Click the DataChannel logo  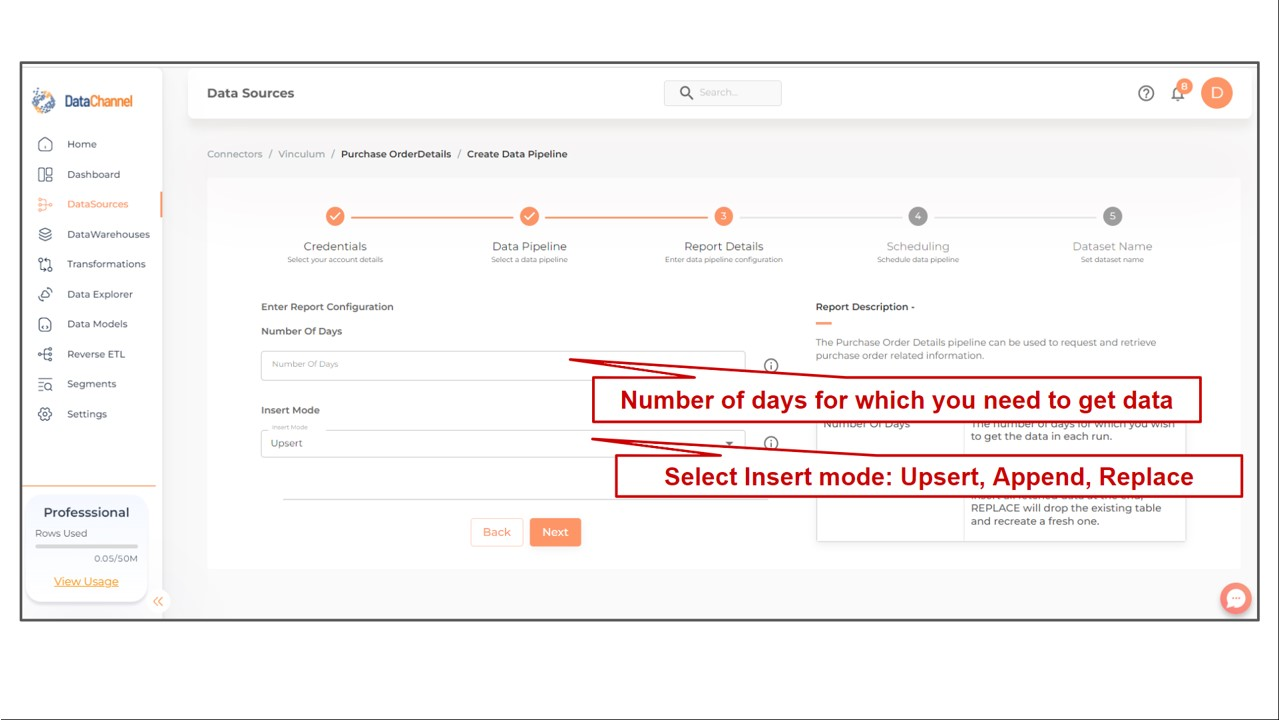tap(82, 100)
